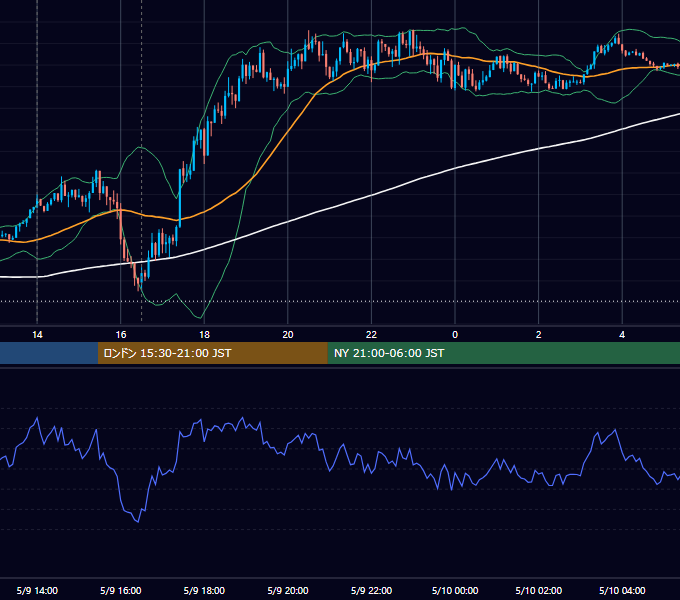The image size is (680, 600).
Task: Click the '5/9 18:00' date label
Action: click(x=204, y=590)
